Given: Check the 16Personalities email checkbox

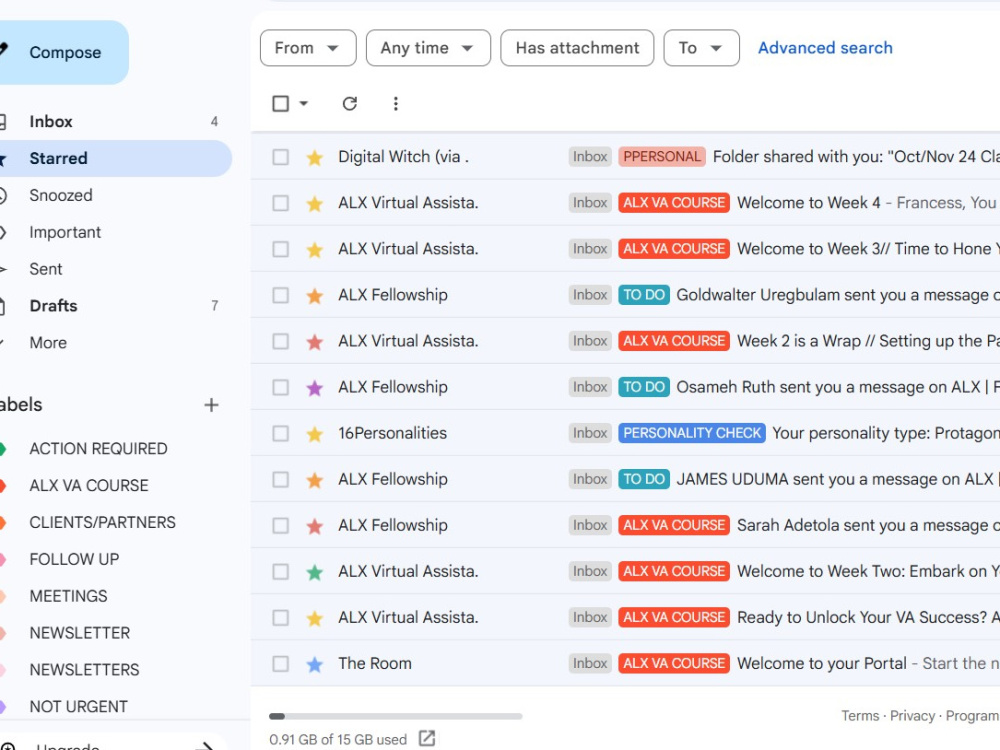Looking at the screenshot, I should click(x=281, y=433).
